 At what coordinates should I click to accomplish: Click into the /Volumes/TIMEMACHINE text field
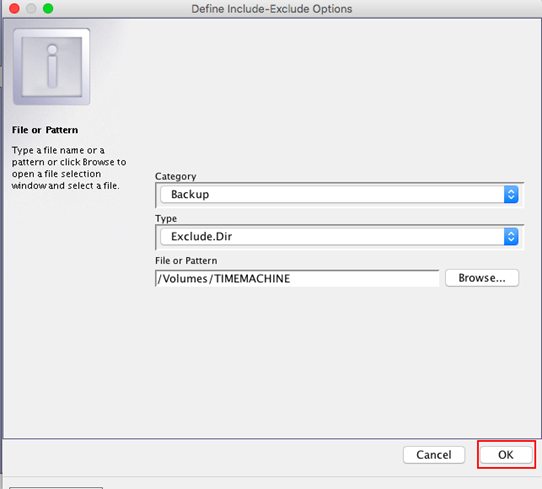[297, 279]
